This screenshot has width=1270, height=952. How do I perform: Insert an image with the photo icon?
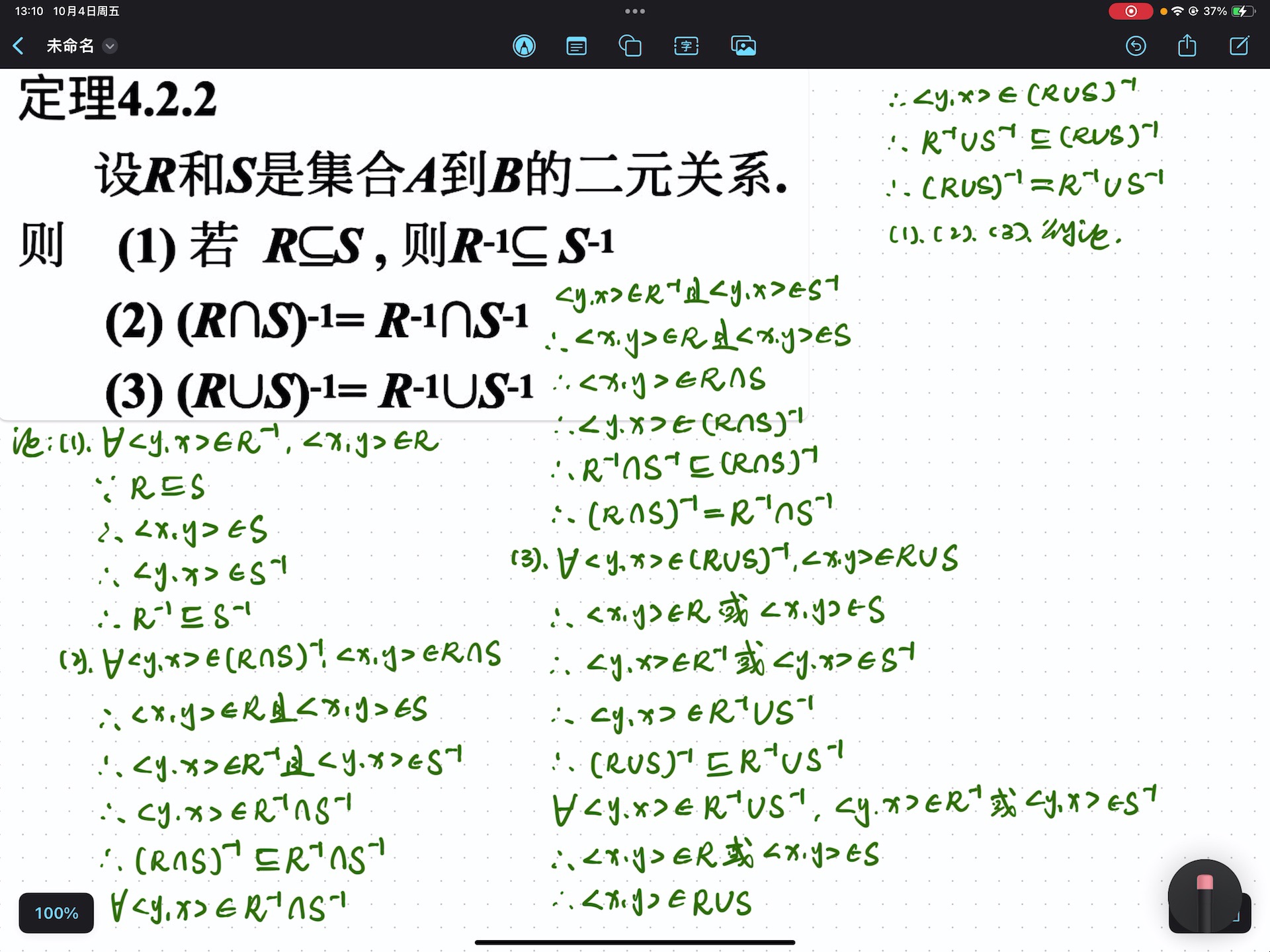pyautogui.click(x=743, y=46)
